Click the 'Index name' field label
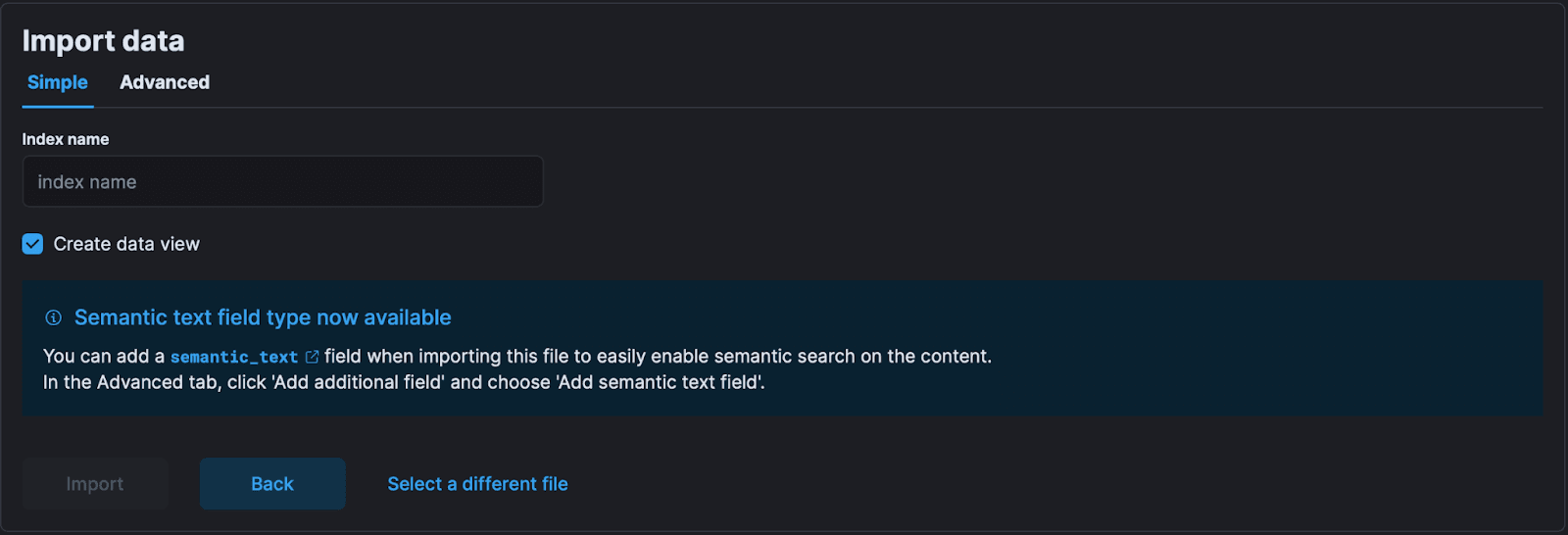Image resolution: width=1568 pixels, height=535 pixels. click(66, 139)
